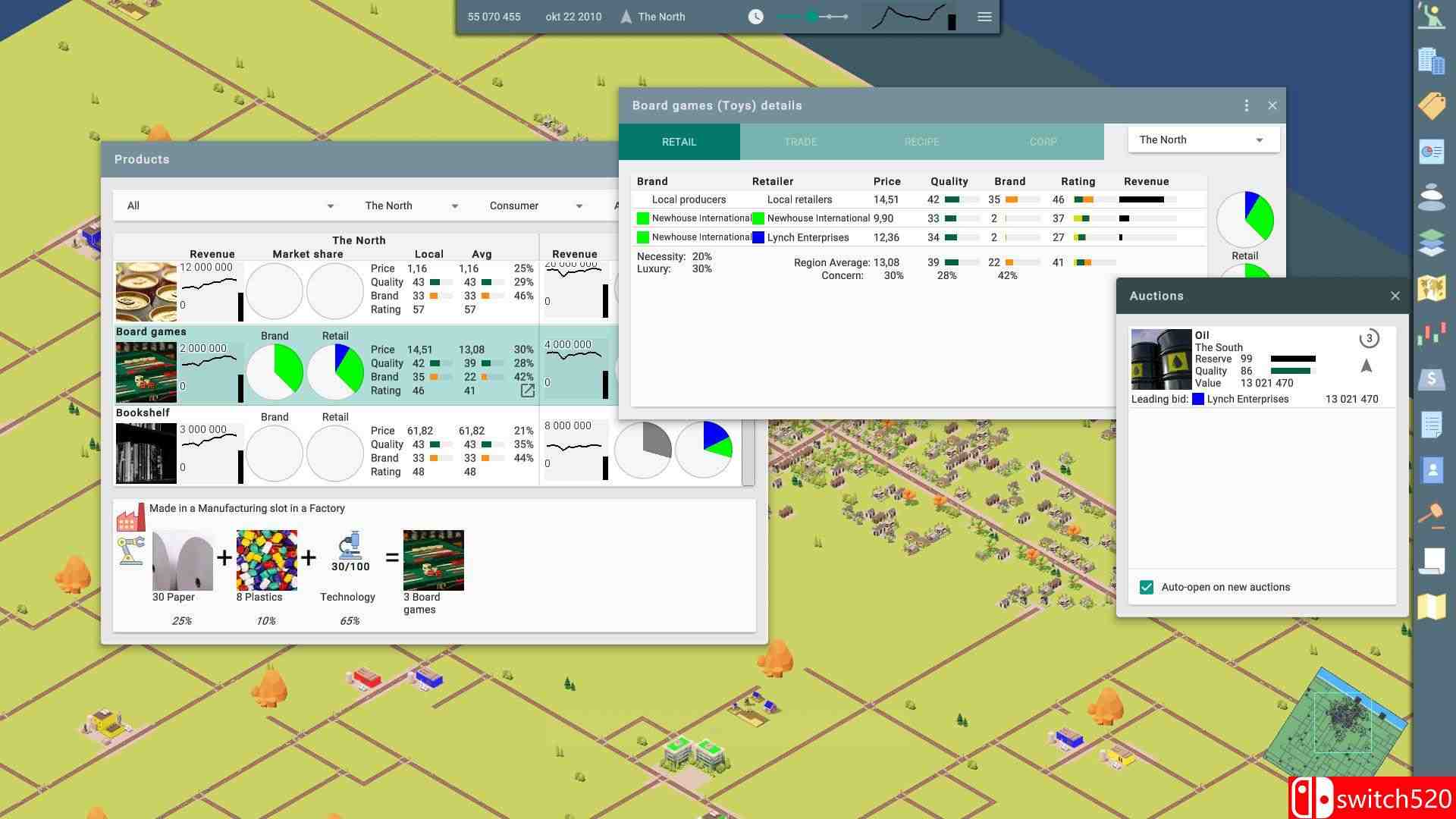Click the RECIPE tab in Board games details
The height and width of the screenshot is (819, 1456).
tap(920, 141)
